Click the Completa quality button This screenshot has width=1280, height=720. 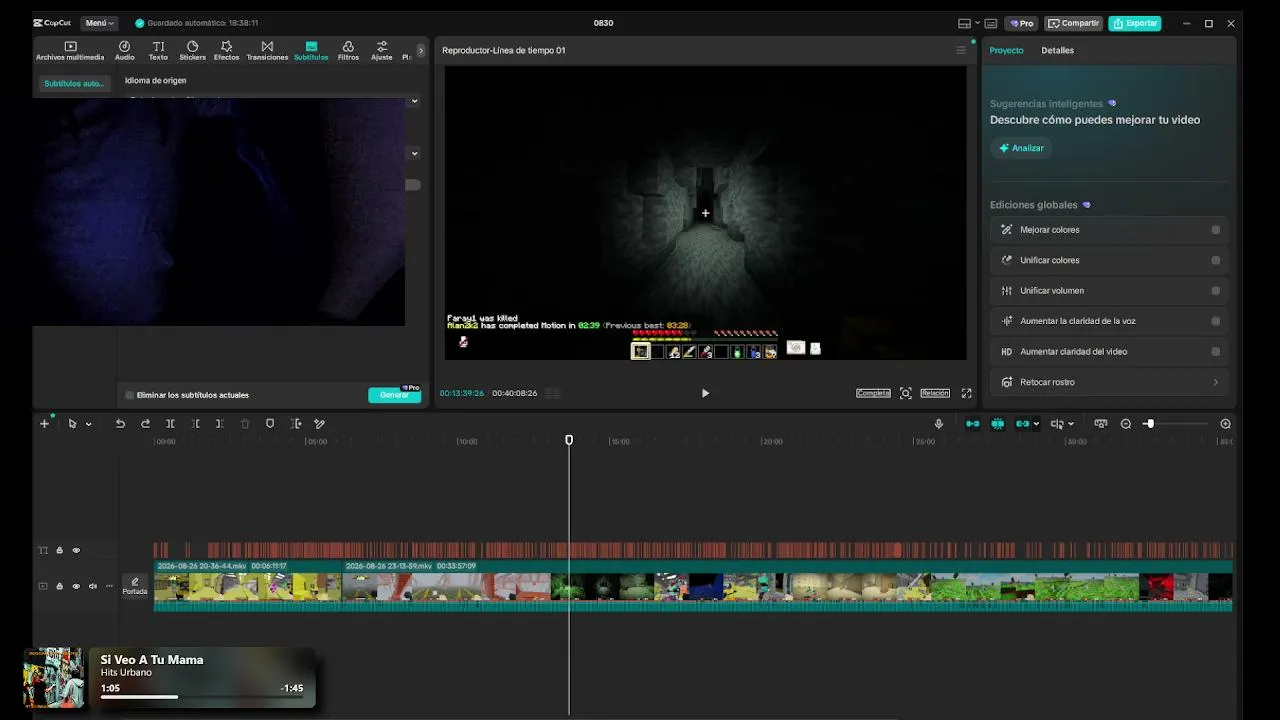coord(873,393)
